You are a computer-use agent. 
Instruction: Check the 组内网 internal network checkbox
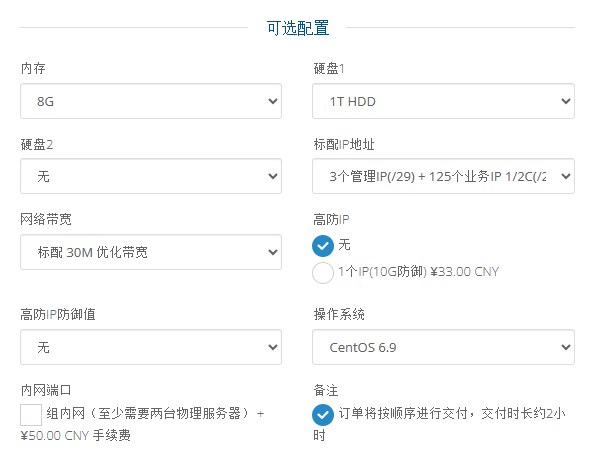(31, 415)
